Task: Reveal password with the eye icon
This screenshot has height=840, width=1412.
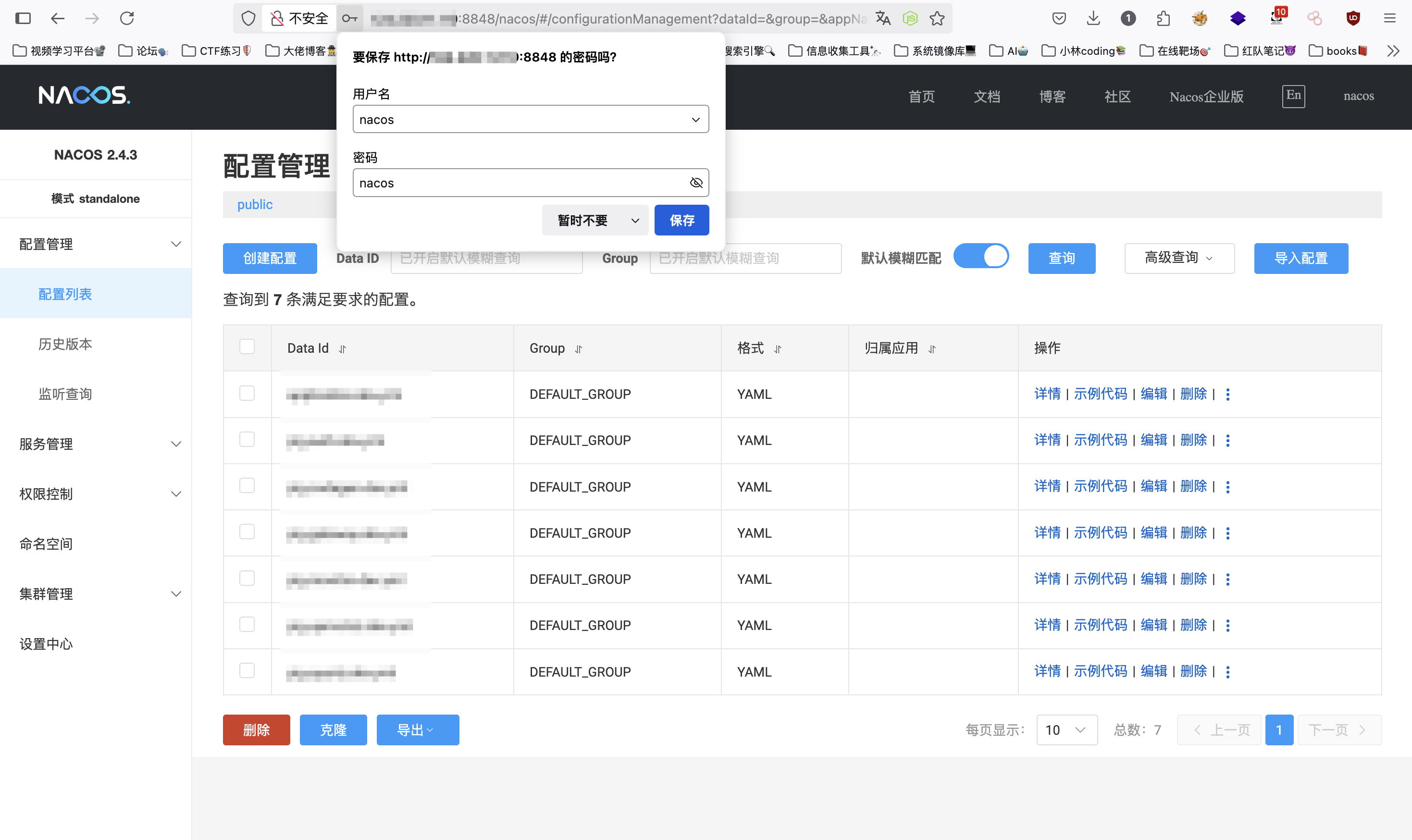Action: tap(696, 183)
